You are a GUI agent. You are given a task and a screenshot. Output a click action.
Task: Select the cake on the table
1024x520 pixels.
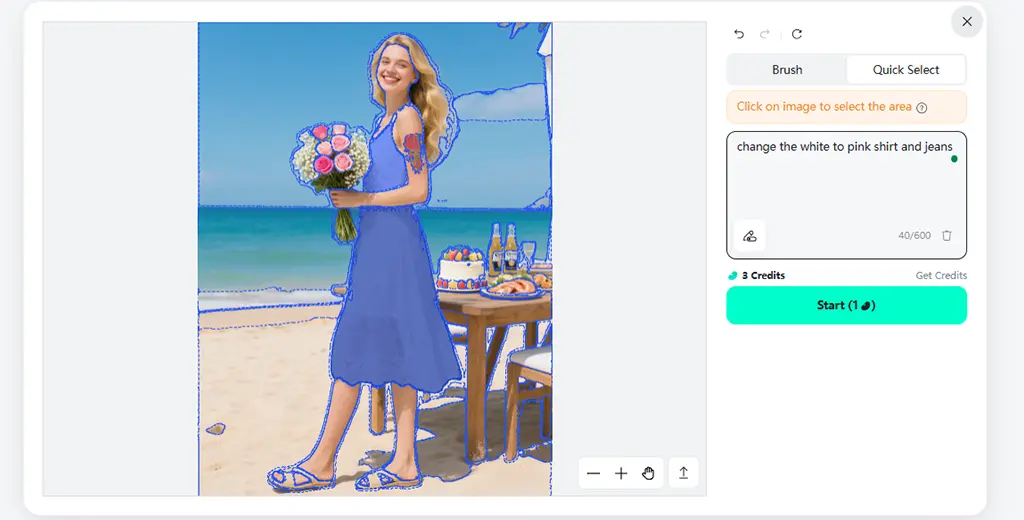point(461,268)
